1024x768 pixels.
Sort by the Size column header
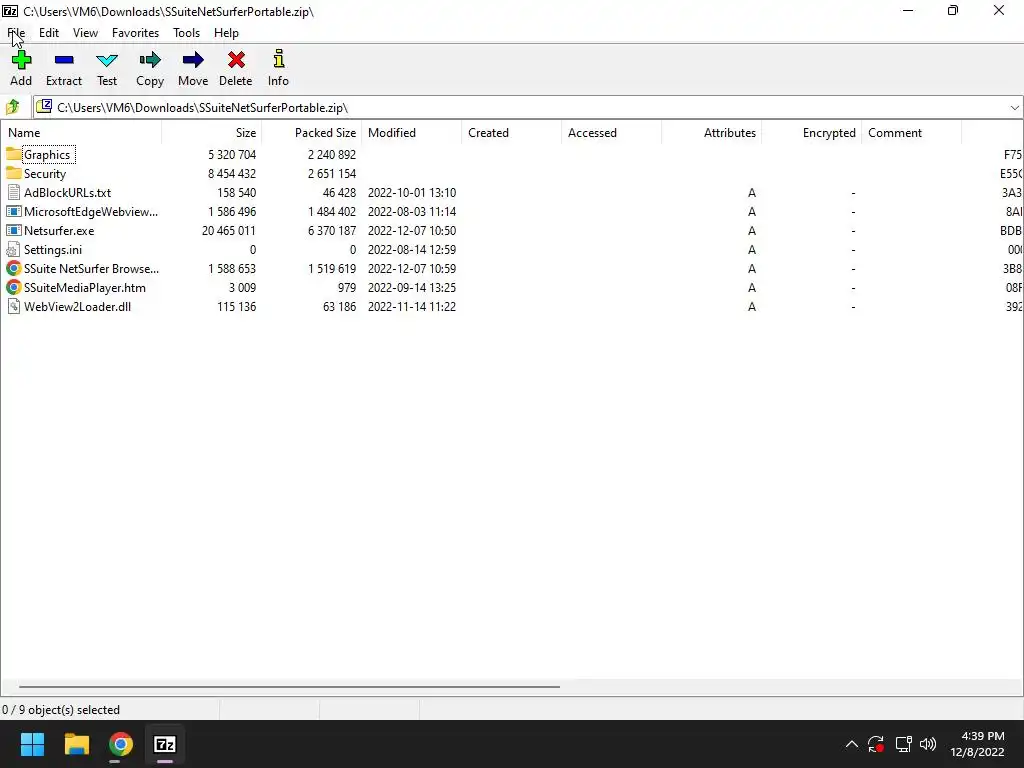[x=212, y=133]
